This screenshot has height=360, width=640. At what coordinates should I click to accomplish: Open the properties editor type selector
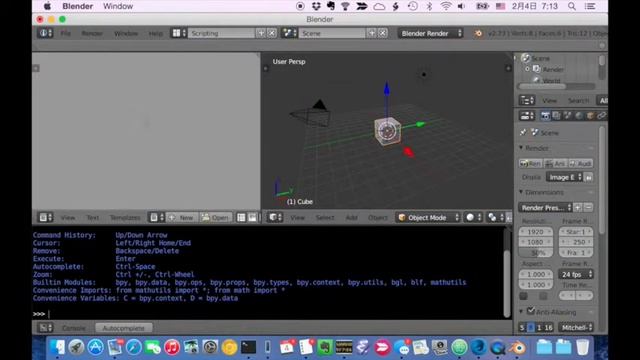[x=527, y=116]
